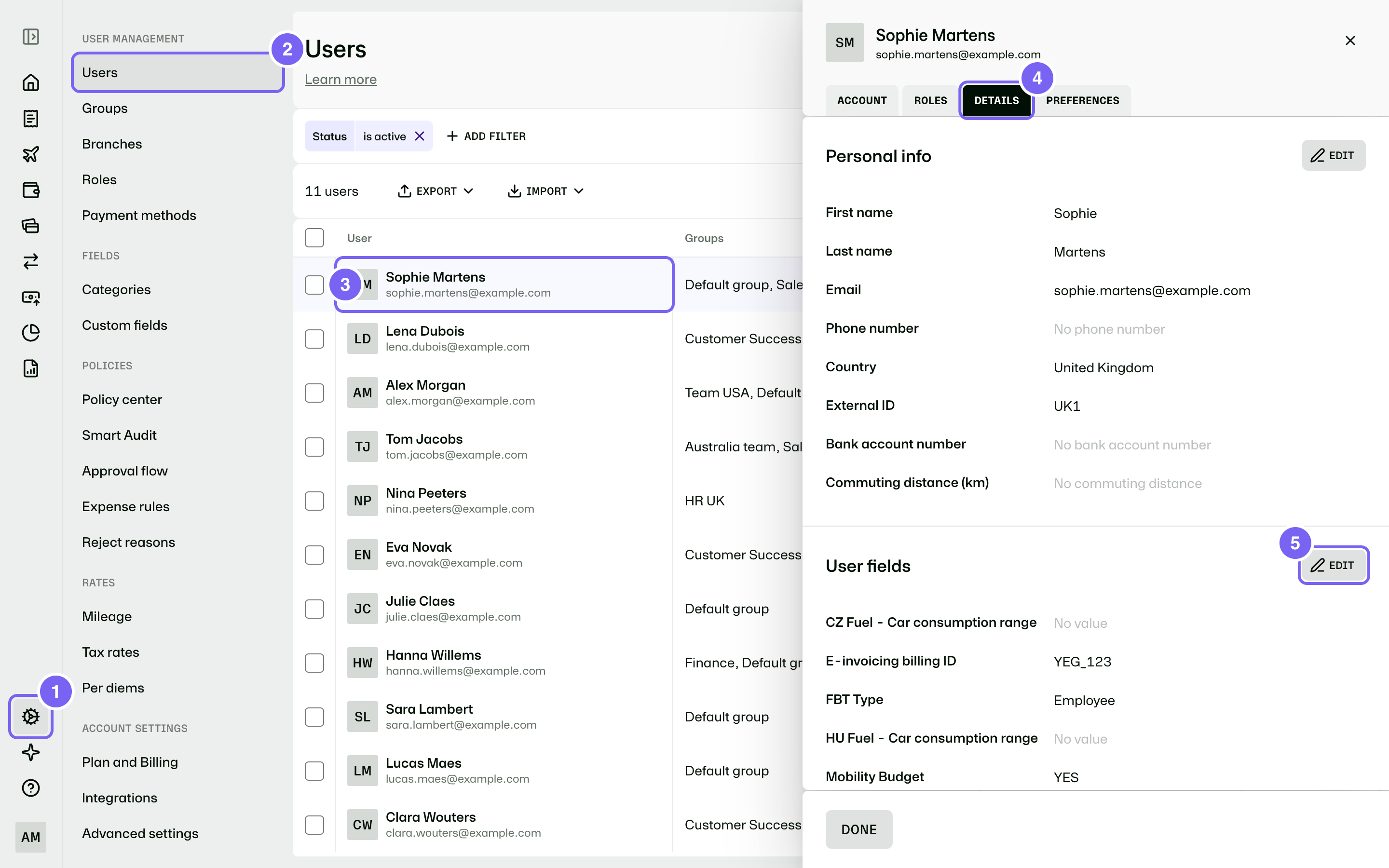This screenshot has width=1389, height=868.
Task: Open the stacked cards icon in sidebar
Action: click(30, 226)
